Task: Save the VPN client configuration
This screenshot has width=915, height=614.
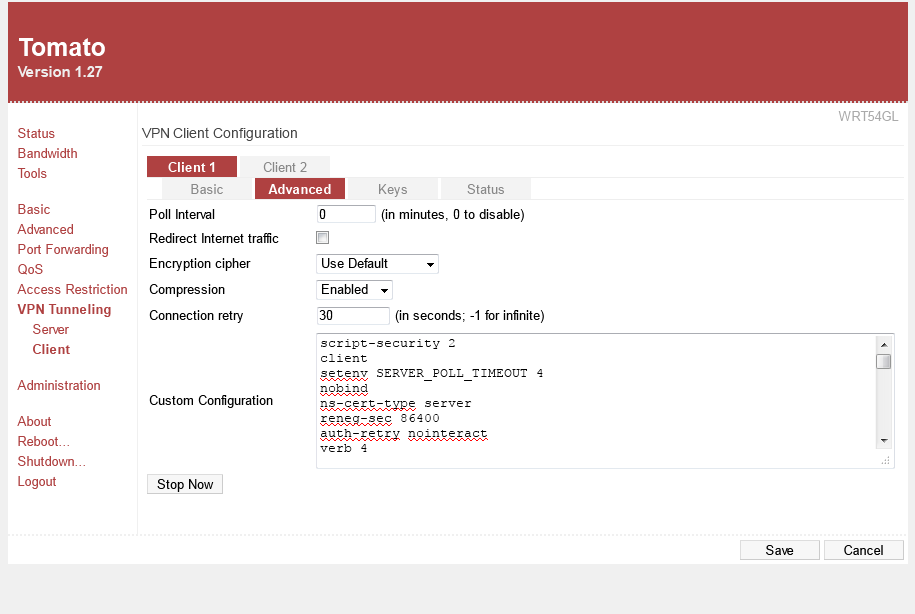Action: click(x=779, y=550)
